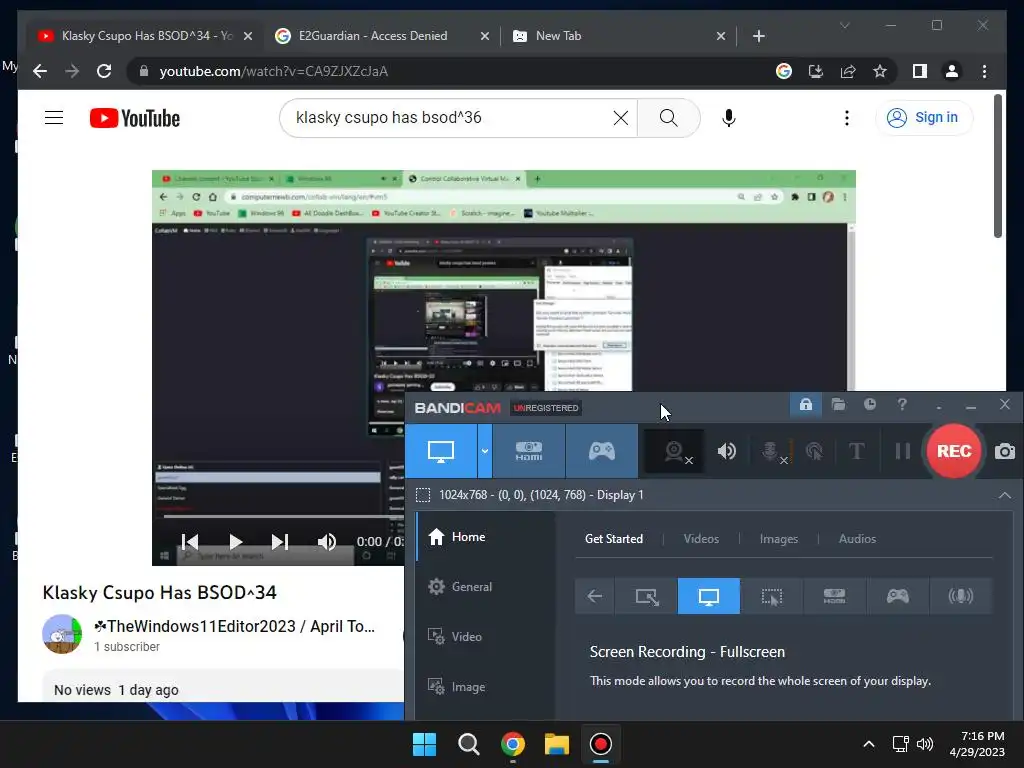Select HDMI device mode in mode row

tap(834, 596)
